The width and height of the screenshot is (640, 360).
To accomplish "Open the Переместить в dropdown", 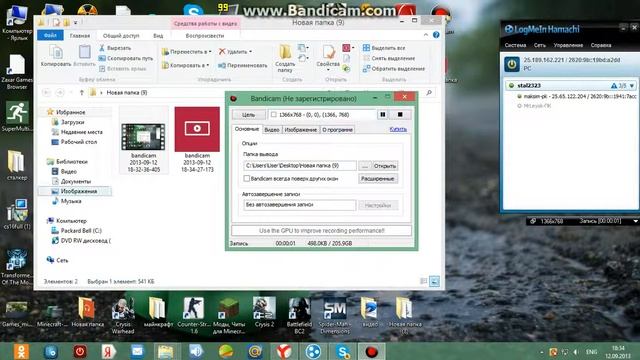I will (x=187, y=52).
